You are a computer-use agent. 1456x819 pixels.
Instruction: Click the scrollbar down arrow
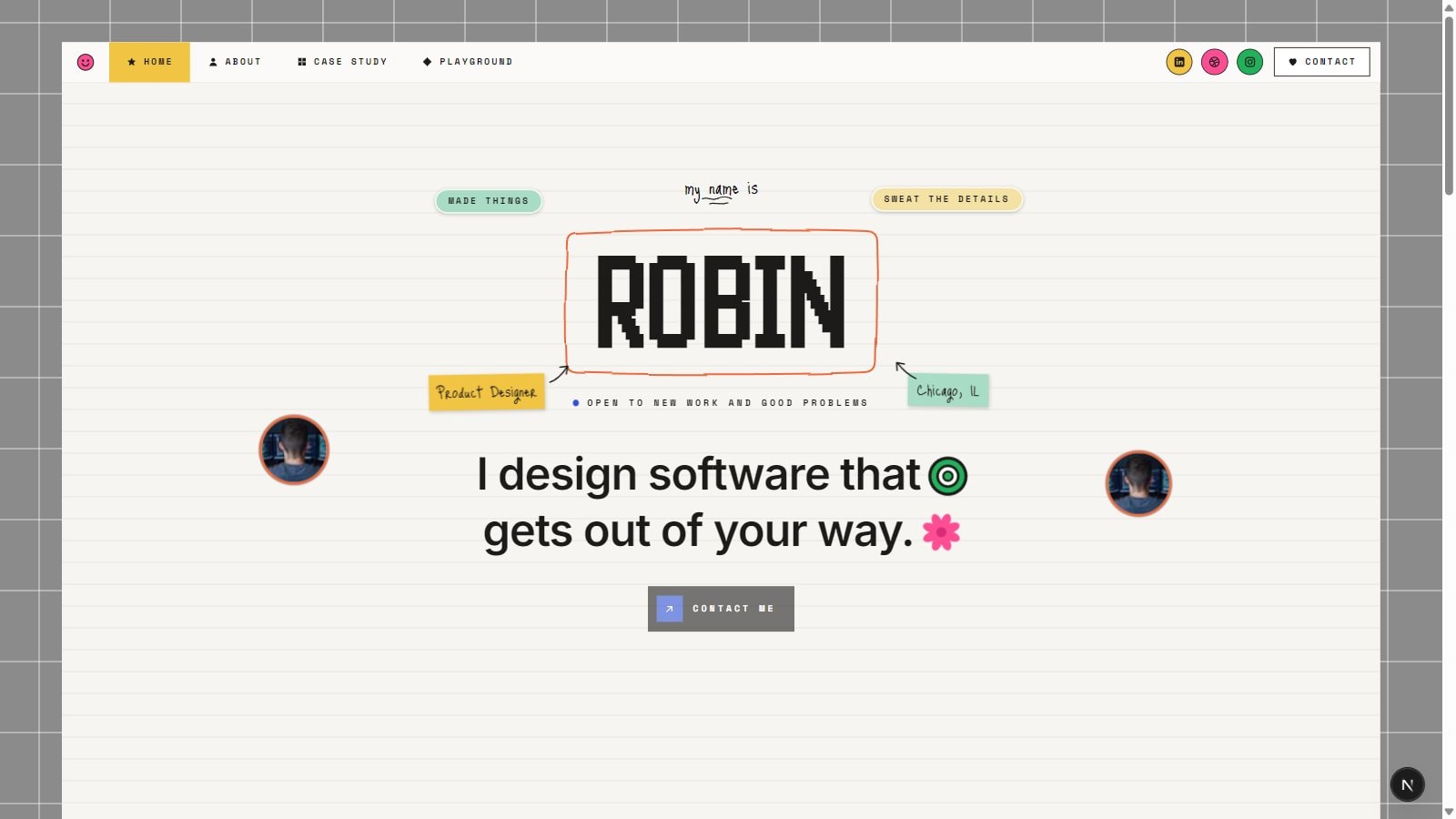(x=1449, y=812)
